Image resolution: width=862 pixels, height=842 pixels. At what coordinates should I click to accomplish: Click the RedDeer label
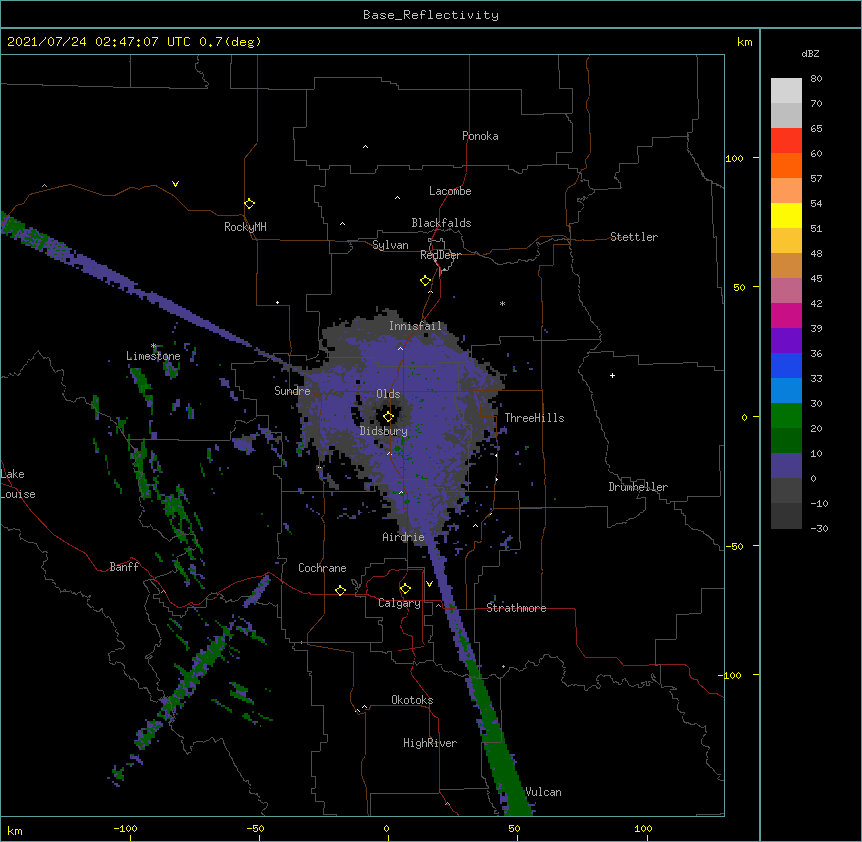pos(440,255)
